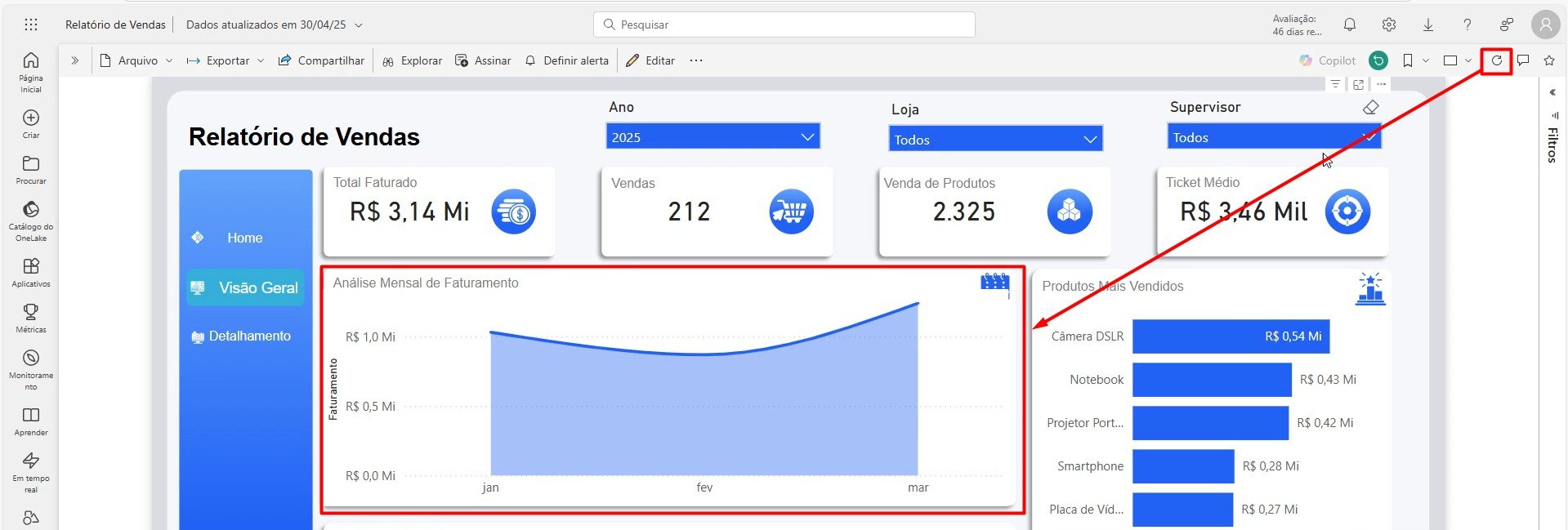Click focus mode icon on visual
Image resolution: width=1568 pixels, height=530 pixels.
1358,84
